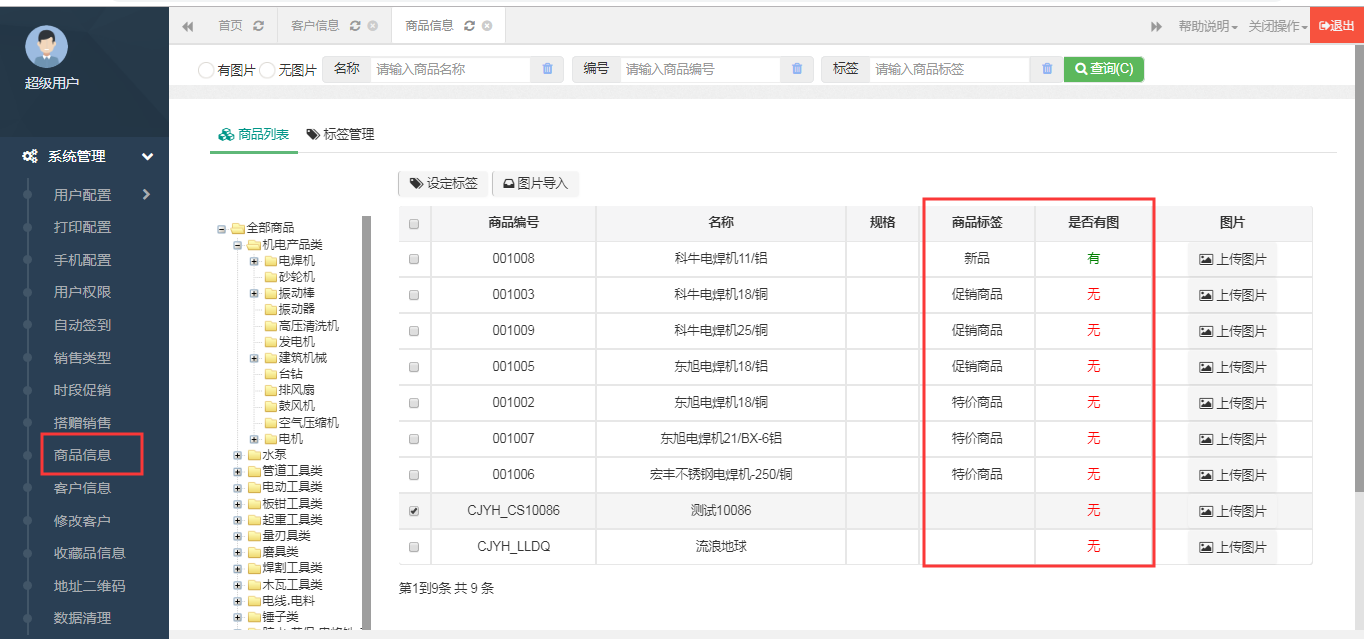Uncheck the CJYH_CS10086 row checkbox
The image size is (1364, 639).
(414, 511)
